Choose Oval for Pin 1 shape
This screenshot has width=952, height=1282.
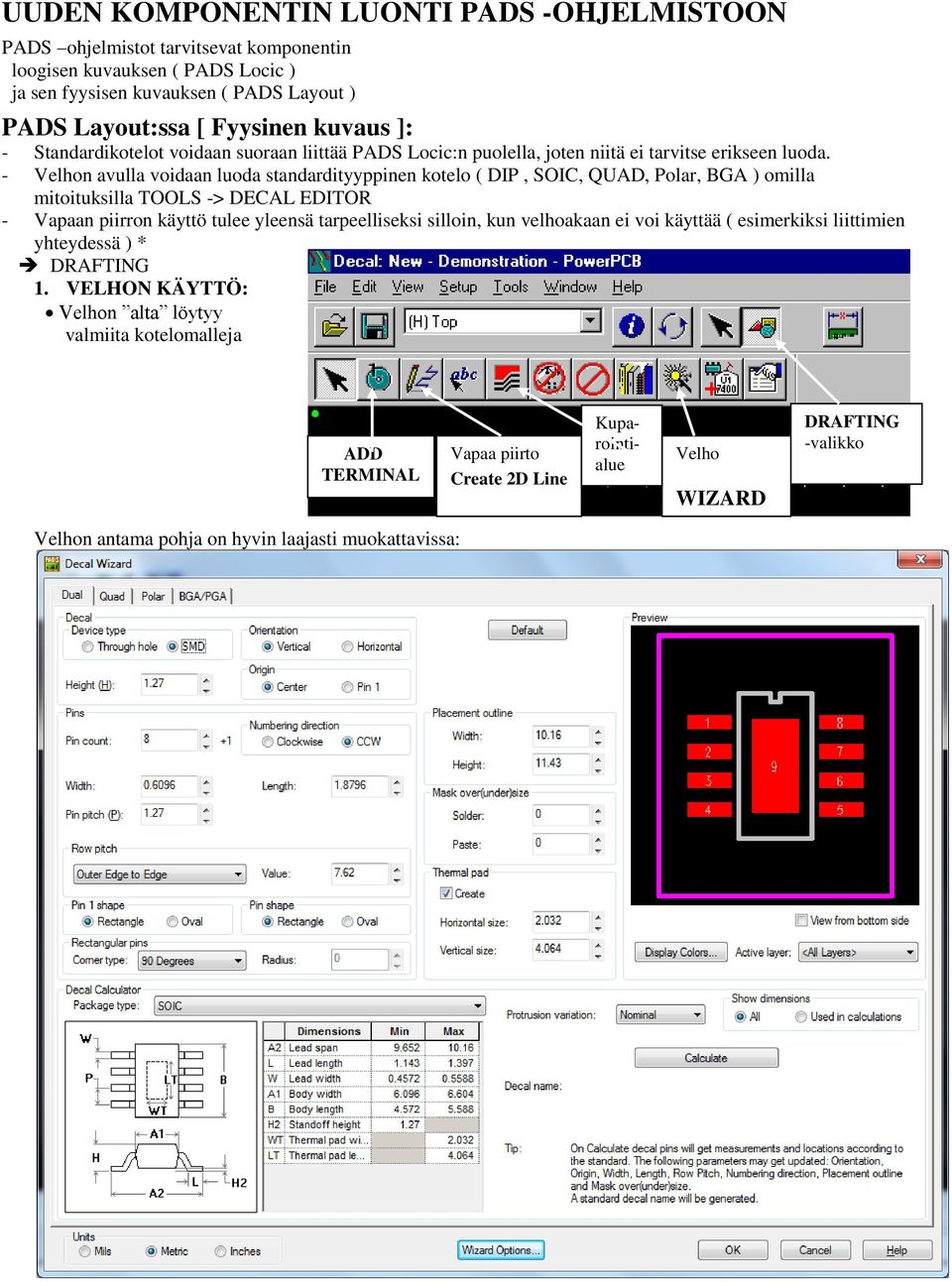(x=173, y=921)
